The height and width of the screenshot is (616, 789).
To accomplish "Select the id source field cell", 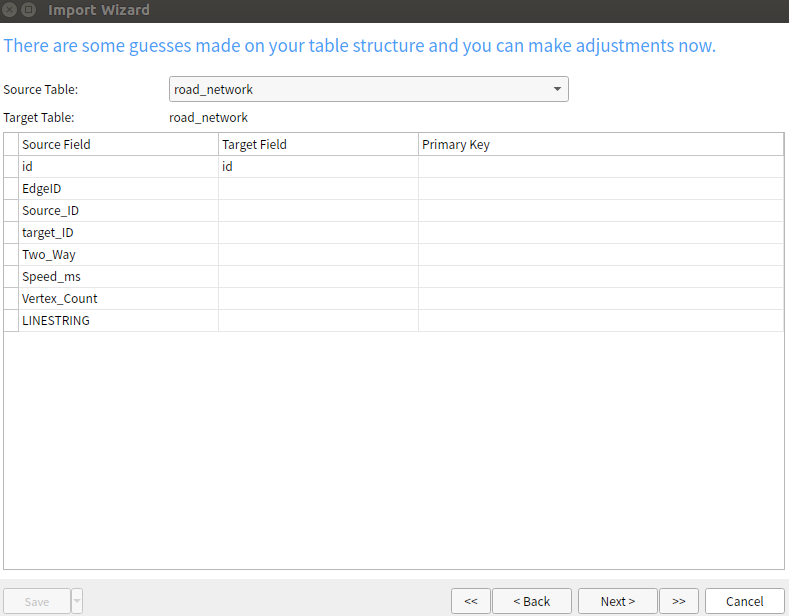I will (x=118, y=167).
